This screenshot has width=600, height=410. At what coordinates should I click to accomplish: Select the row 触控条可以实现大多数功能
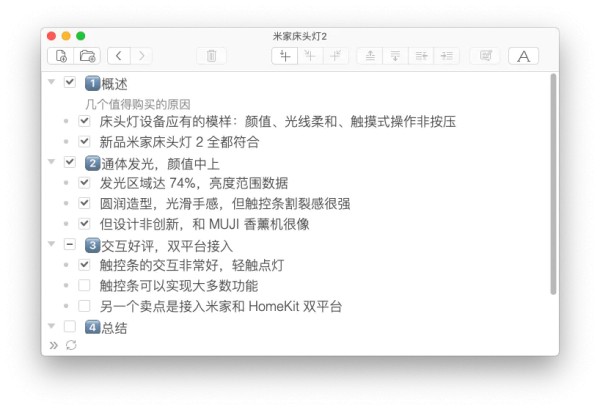pyautogui.click(x=179, y=286)
